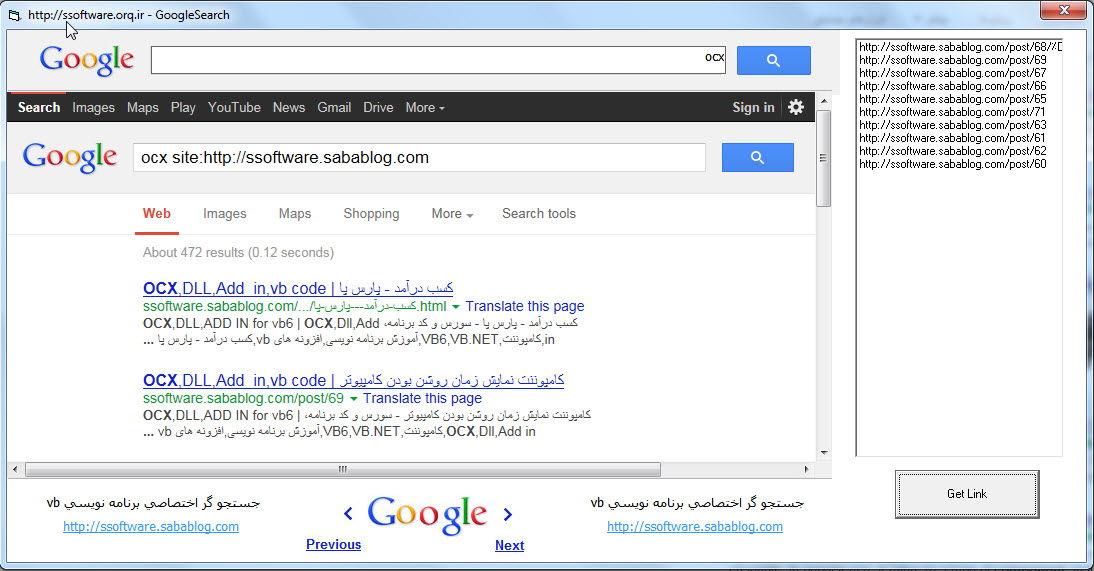Click the right arrow beside bottom Google logo
Viewport: 1094px width, 571px height.
[x=507, y=514]
